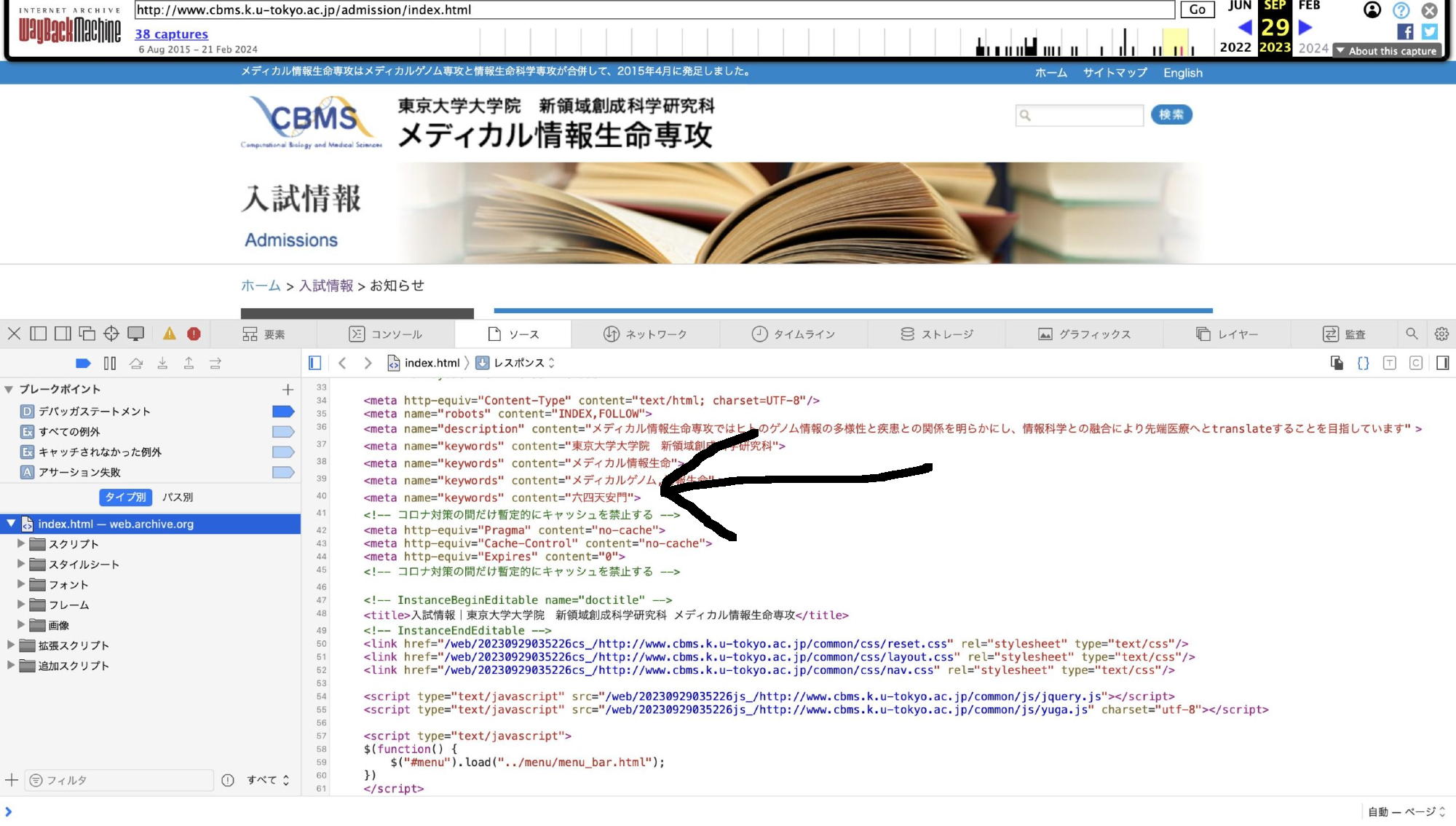The image size is (1456, 826).
Task: Click the 検索 search button
Action: click(1171, 114)
